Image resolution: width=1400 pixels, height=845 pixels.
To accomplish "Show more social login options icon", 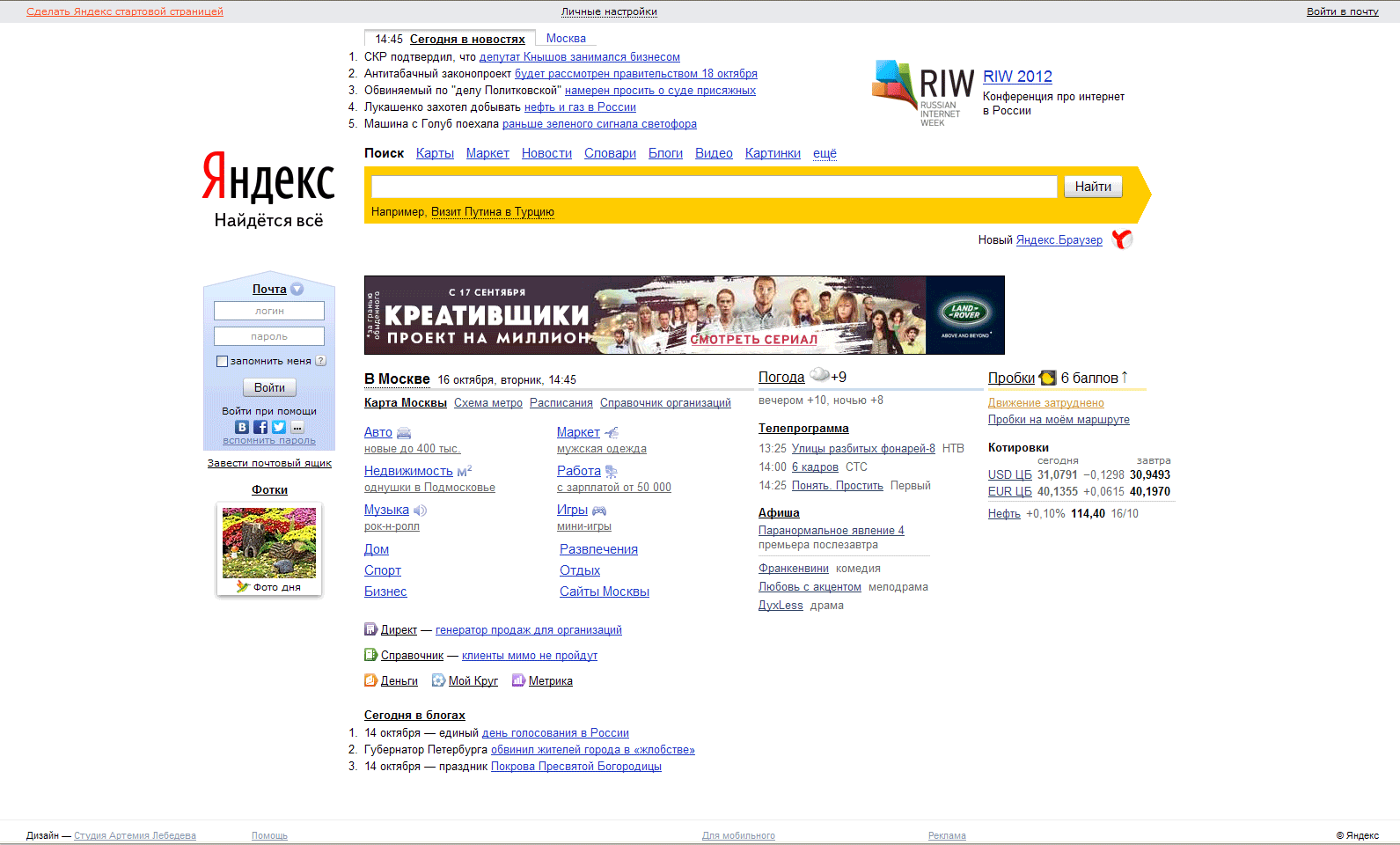I will (x=297, y=427).
